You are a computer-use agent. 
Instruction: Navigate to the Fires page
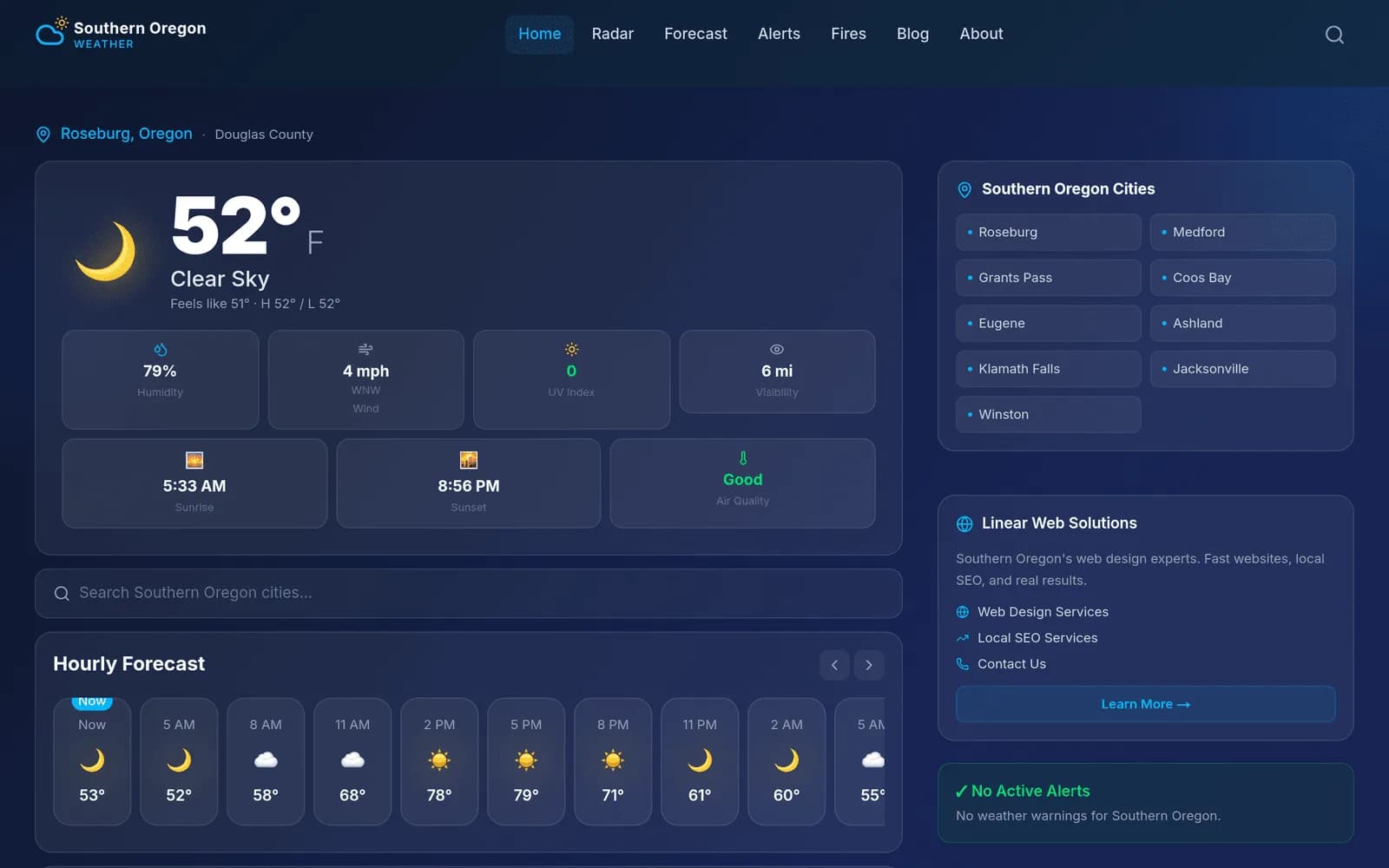[x=848, y=34]
